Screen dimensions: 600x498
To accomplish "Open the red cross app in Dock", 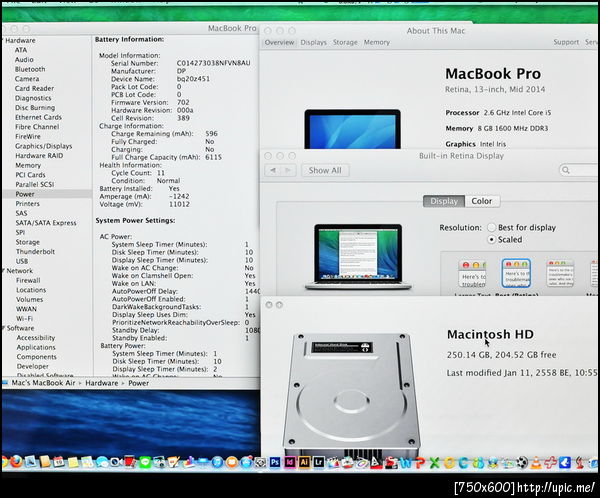I will (x=550, y=463).
